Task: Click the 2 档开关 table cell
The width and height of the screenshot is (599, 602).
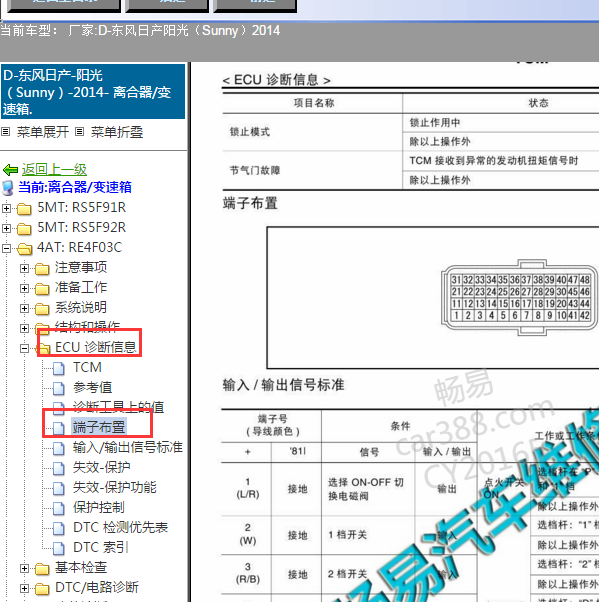Action: 368,574
